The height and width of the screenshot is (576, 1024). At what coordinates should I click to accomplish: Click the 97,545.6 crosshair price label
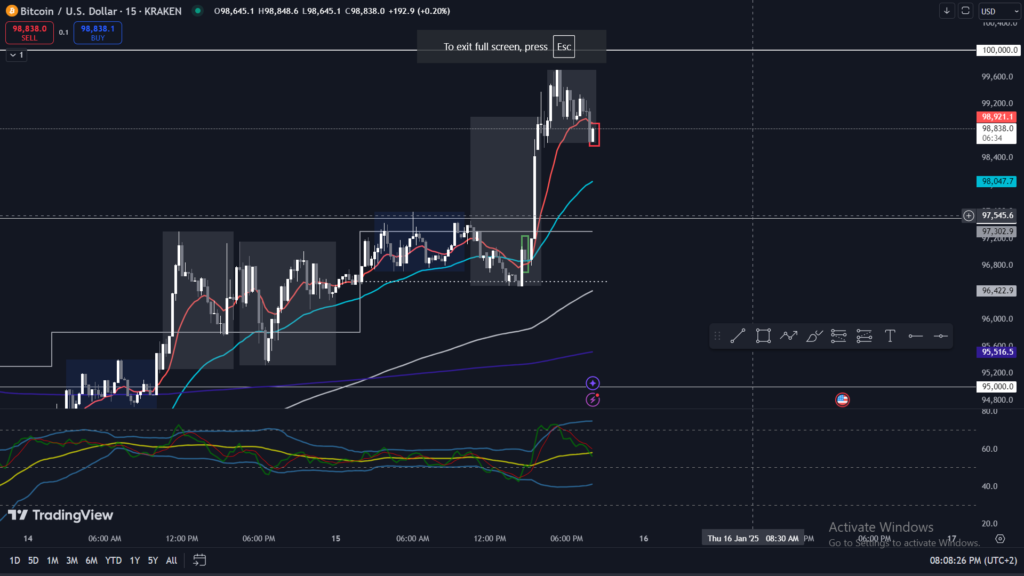(997, 215)
